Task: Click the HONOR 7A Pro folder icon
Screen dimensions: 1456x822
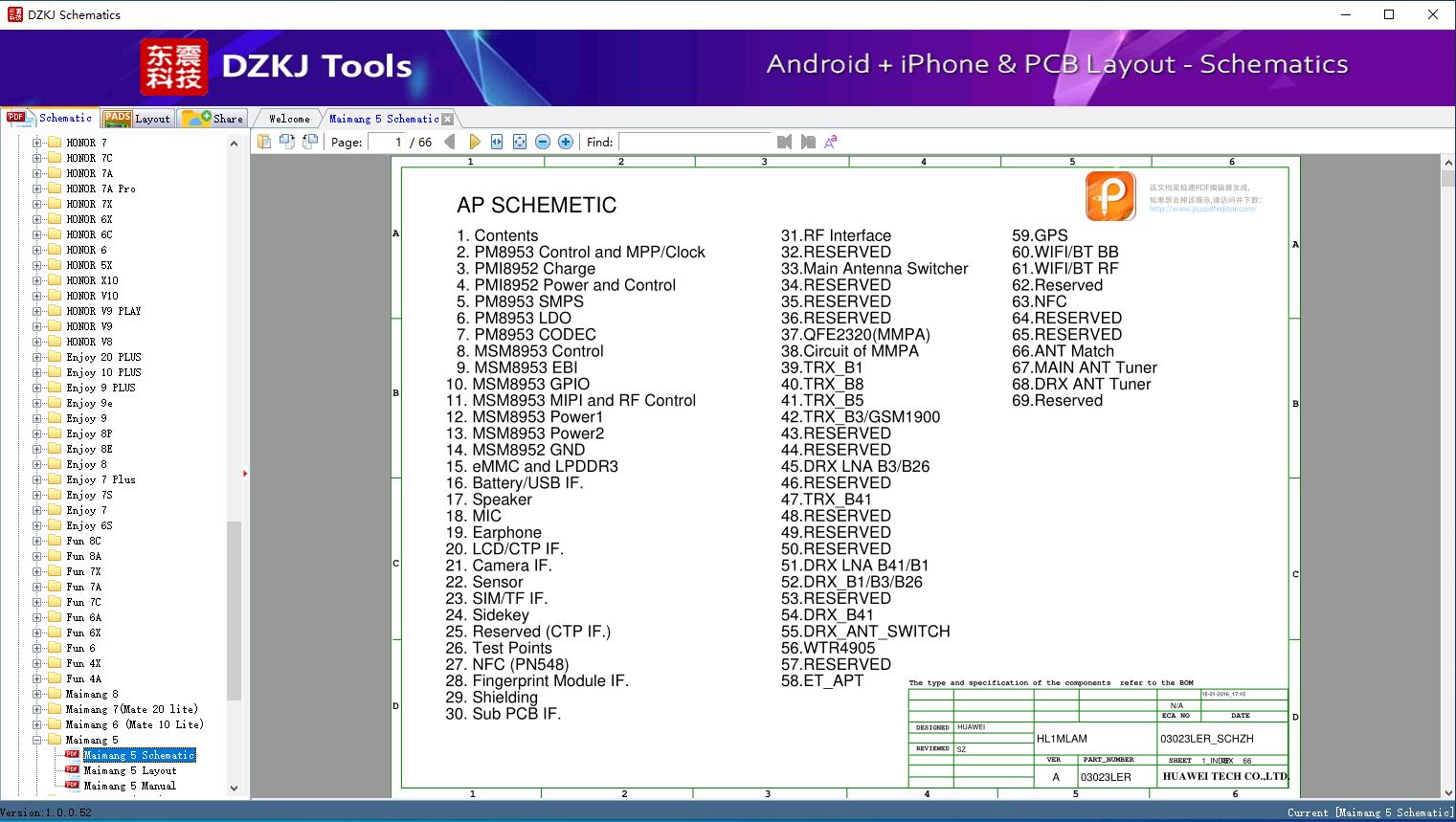Action: pos(55,189)
